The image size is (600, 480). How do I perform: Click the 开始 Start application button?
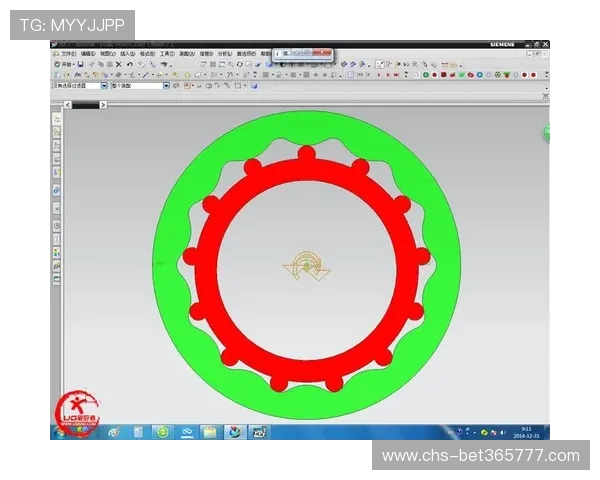[x=64, y=64]
